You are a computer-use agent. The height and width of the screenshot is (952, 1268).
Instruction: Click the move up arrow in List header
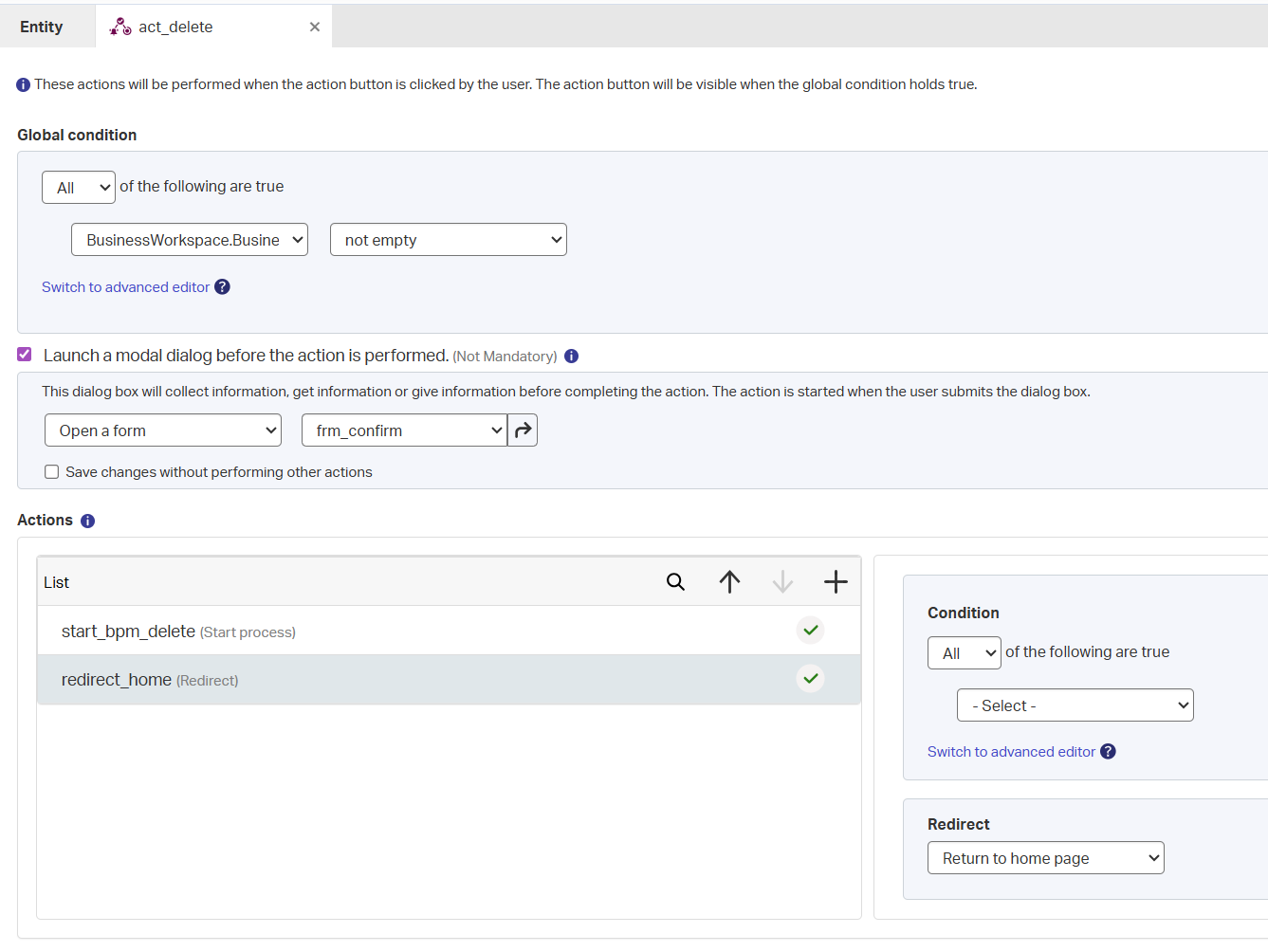pyautogui.click(x=729, y=581)
